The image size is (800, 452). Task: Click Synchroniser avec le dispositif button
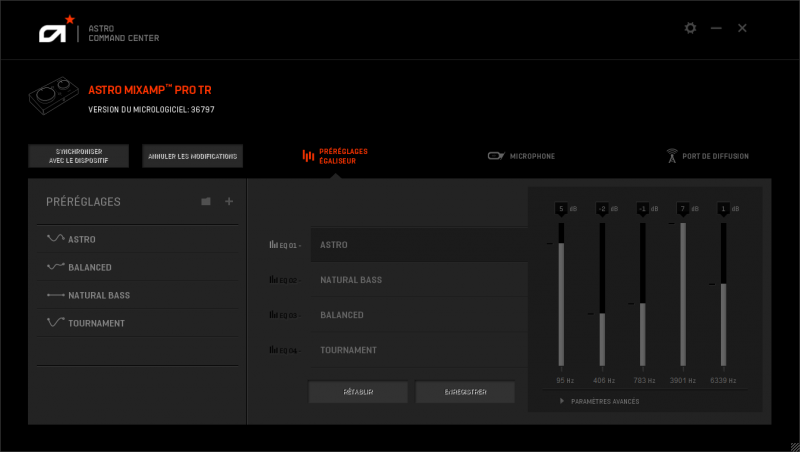79,156
